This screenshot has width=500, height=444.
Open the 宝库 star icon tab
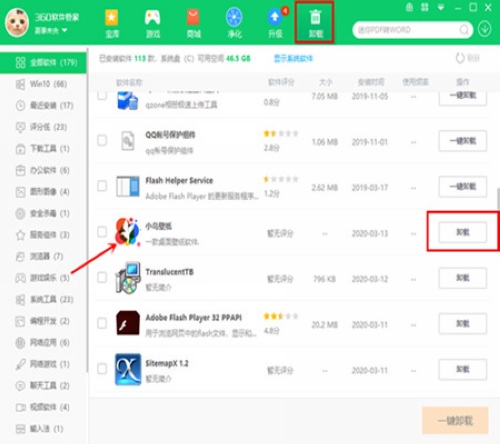click(x=112, y=23)
